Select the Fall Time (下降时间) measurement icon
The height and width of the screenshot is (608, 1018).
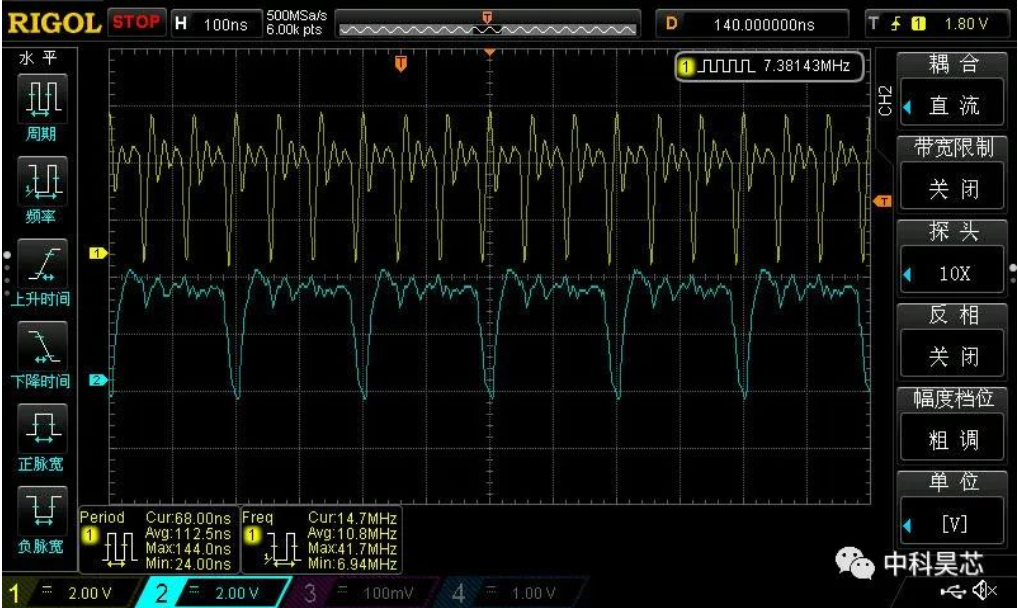click(42, 346)
